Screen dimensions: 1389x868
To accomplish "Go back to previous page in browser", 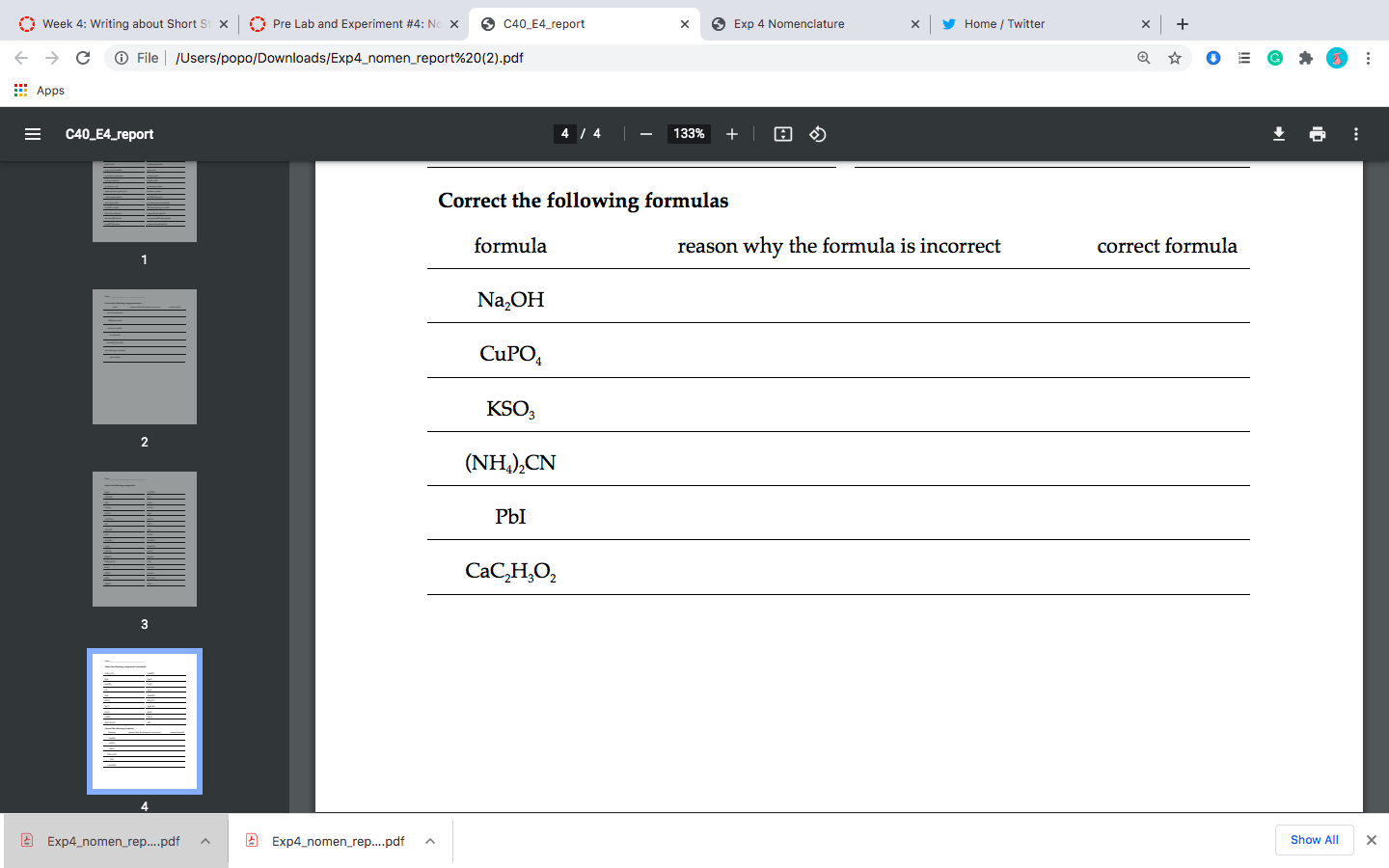I will click(x=21, y=58).
